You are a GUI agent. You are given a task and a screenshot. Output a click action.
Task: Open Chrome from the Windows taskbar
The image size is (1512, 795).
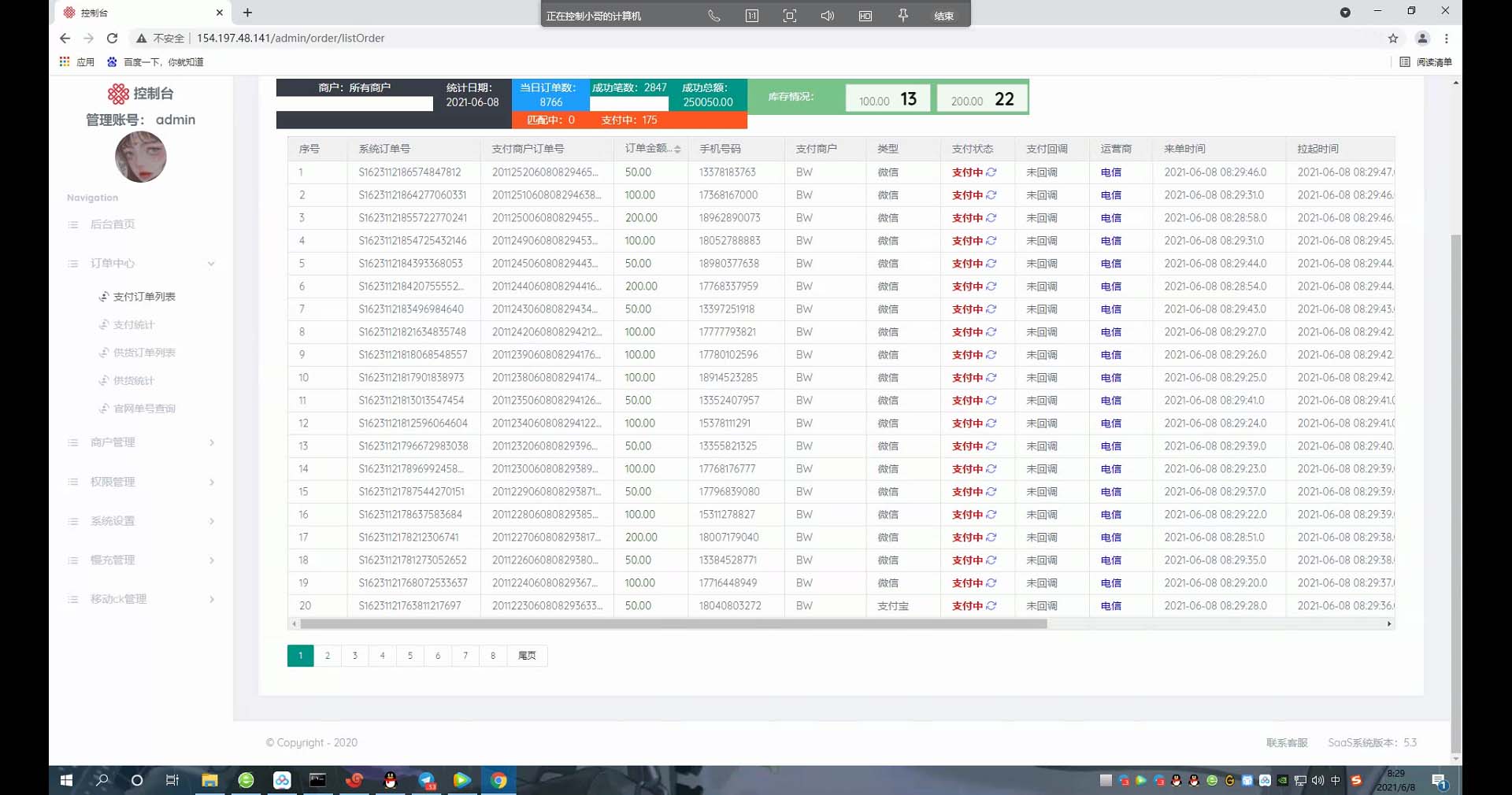click(x=498, y=780)
